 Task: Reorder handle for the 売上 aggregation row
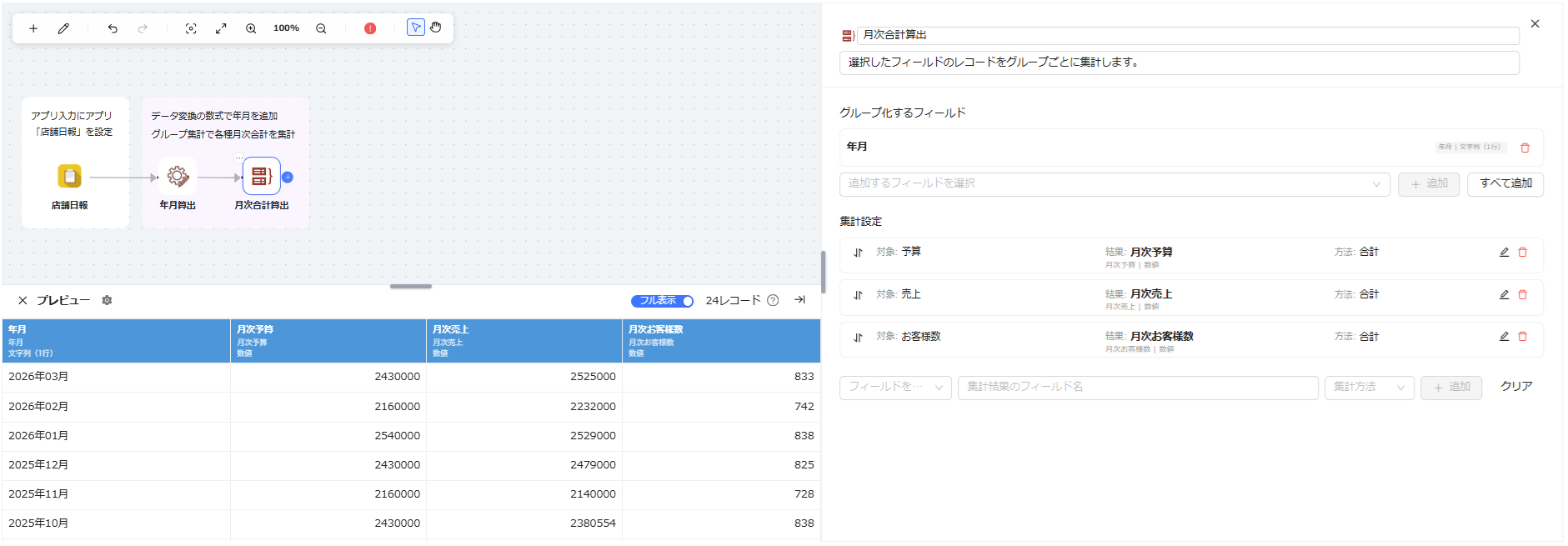(858, 295)
